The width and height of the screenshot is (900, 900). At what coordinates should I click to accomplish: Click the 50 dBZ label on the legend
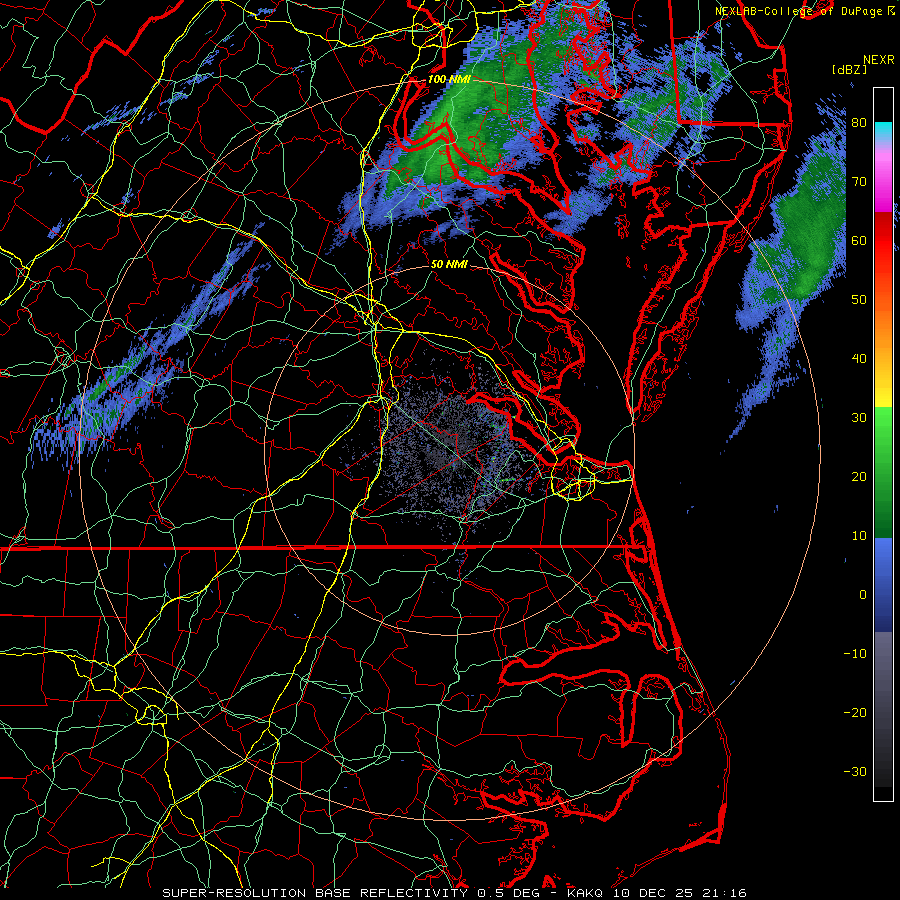(x=859, y=300)
